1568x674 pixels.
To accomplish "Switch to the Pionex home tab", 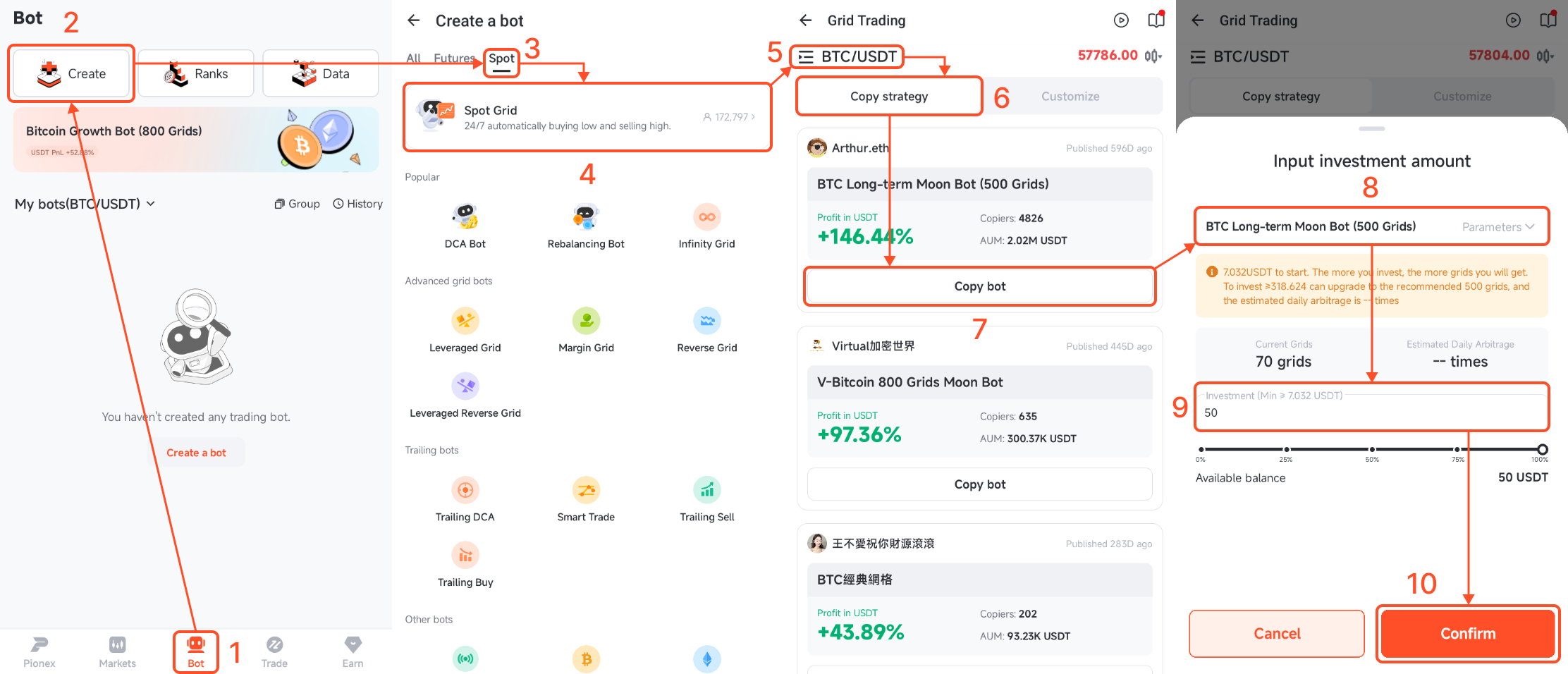I will [x=39, y=652].
